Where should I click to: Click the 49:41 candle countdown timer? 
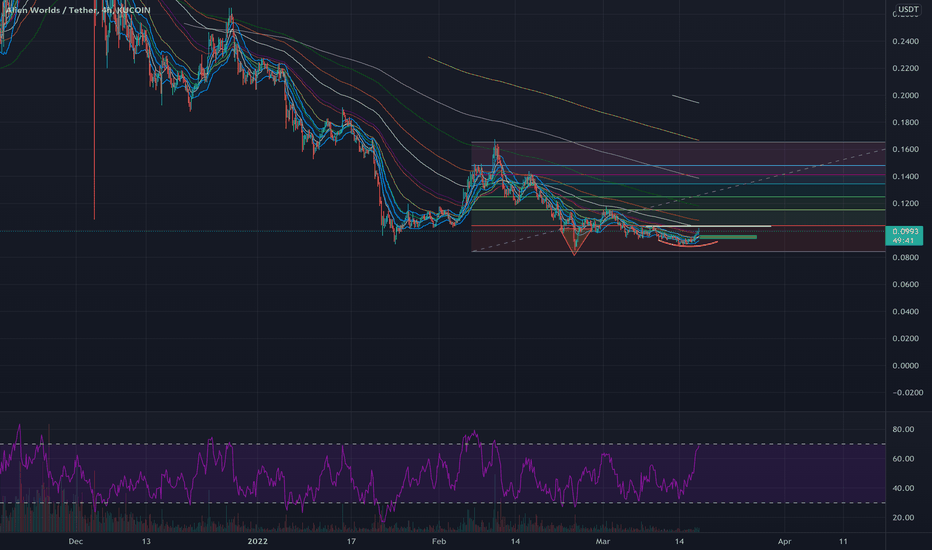(904, 241)
